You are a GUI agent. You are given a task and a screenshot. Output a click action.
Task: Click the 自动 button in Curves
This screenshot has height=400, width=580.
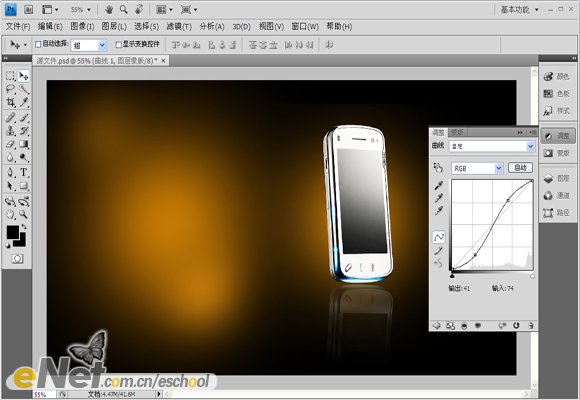[520, 168]
